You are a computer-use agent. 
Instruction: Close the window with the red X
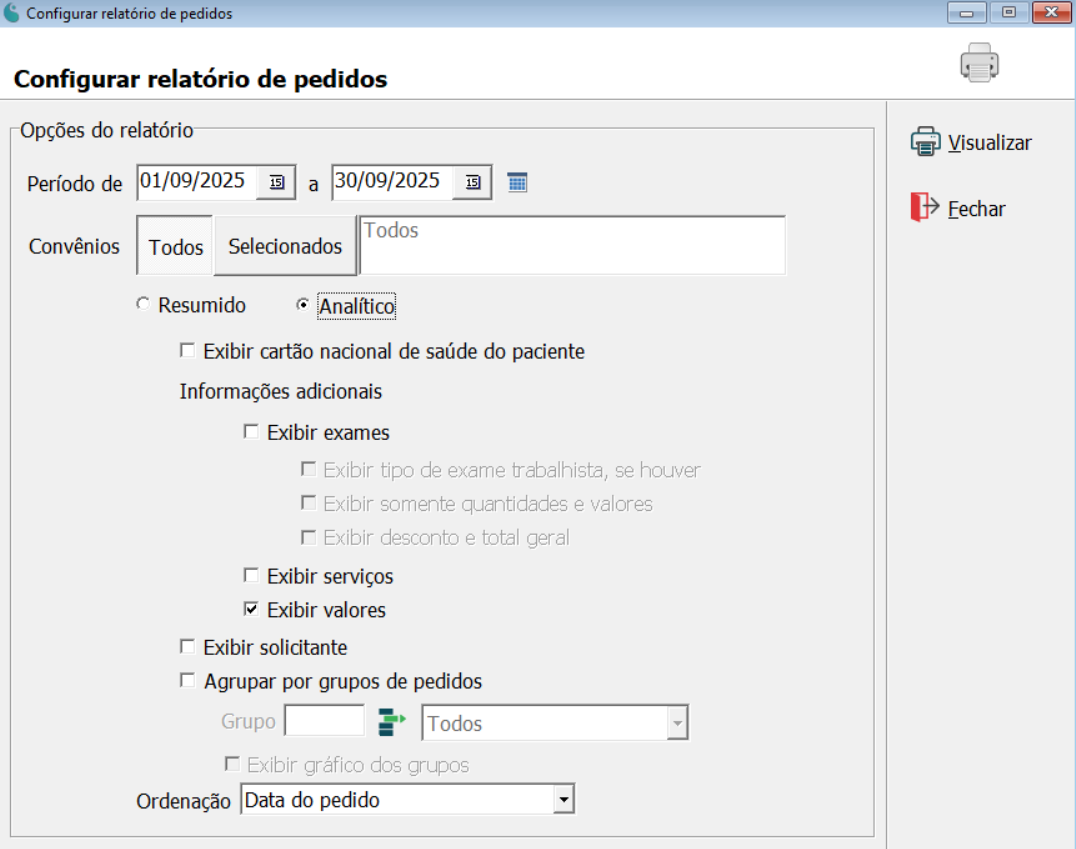(1051, 12)
